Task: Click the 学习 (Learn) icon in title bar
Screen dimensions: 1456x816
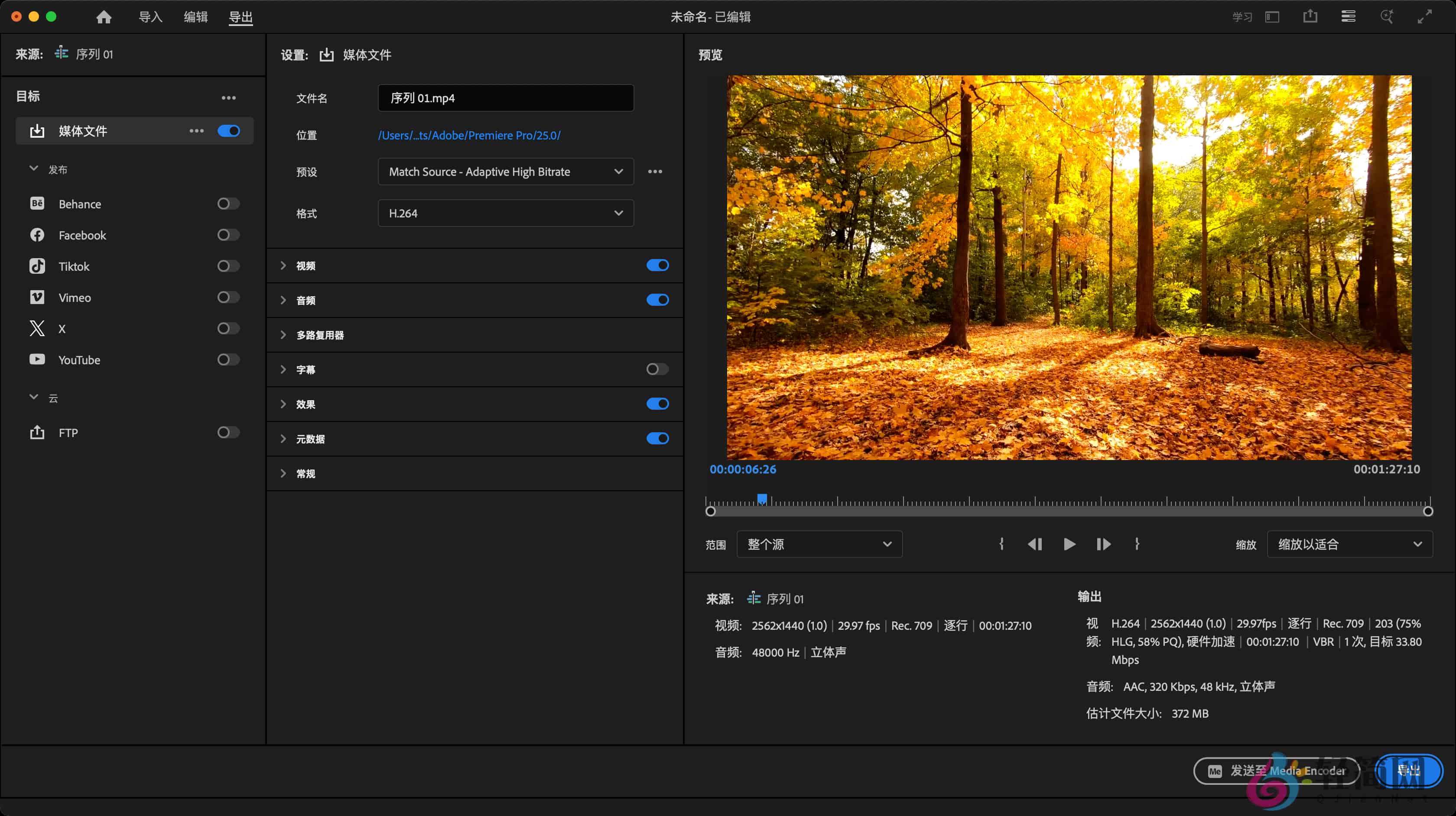Action: pos(1242,16)
